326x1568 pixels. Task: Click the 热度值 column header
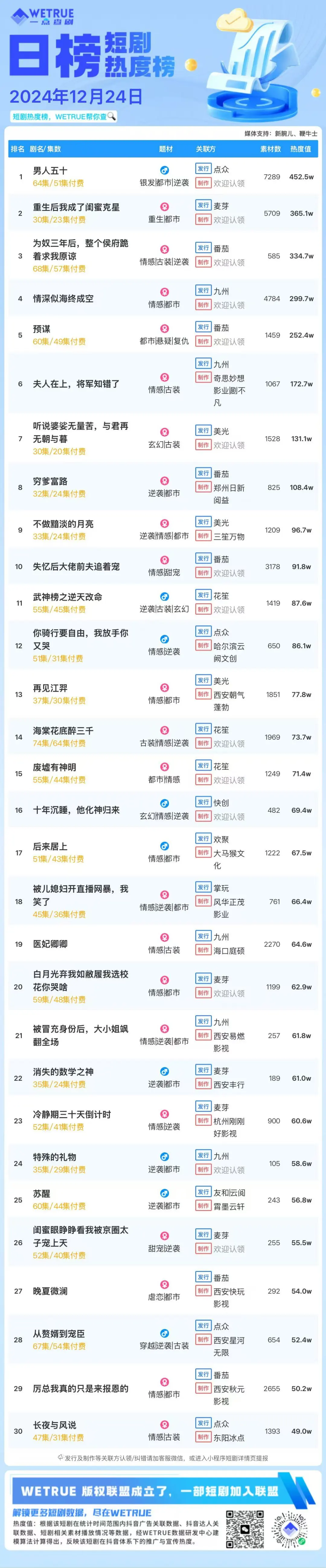click(300, 149)
